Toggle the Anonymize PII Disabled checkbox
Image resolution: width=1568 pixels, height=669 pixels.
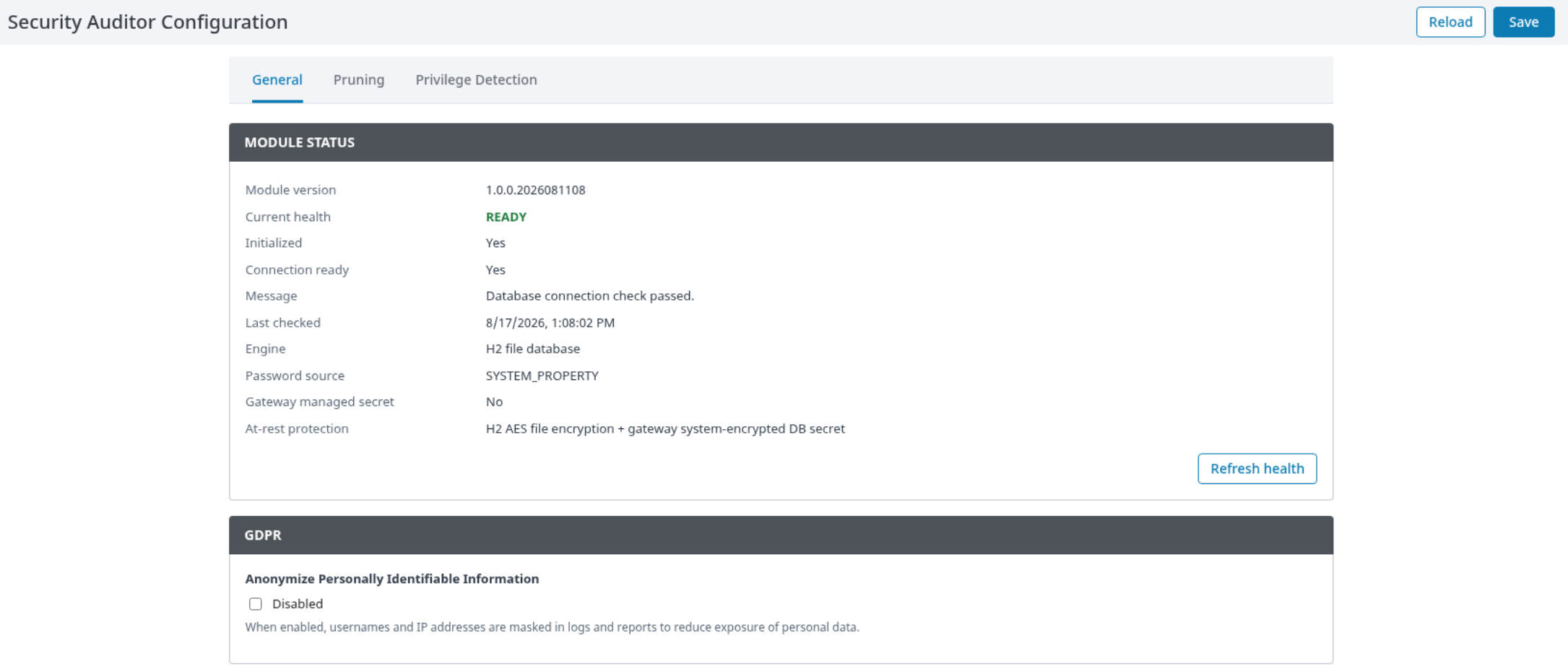click(256, 604)
